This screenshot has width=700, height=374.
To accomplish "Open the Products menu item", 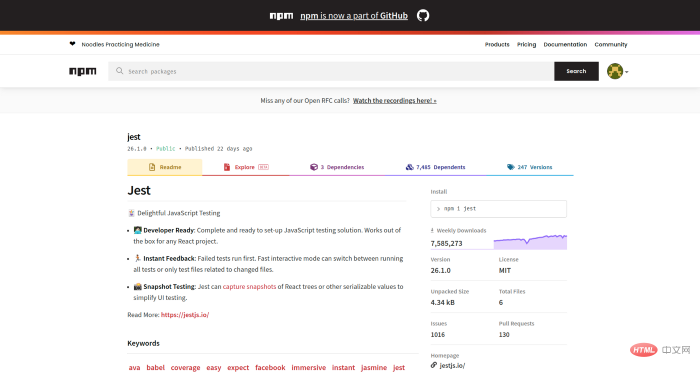I will [x=497, y=45].
